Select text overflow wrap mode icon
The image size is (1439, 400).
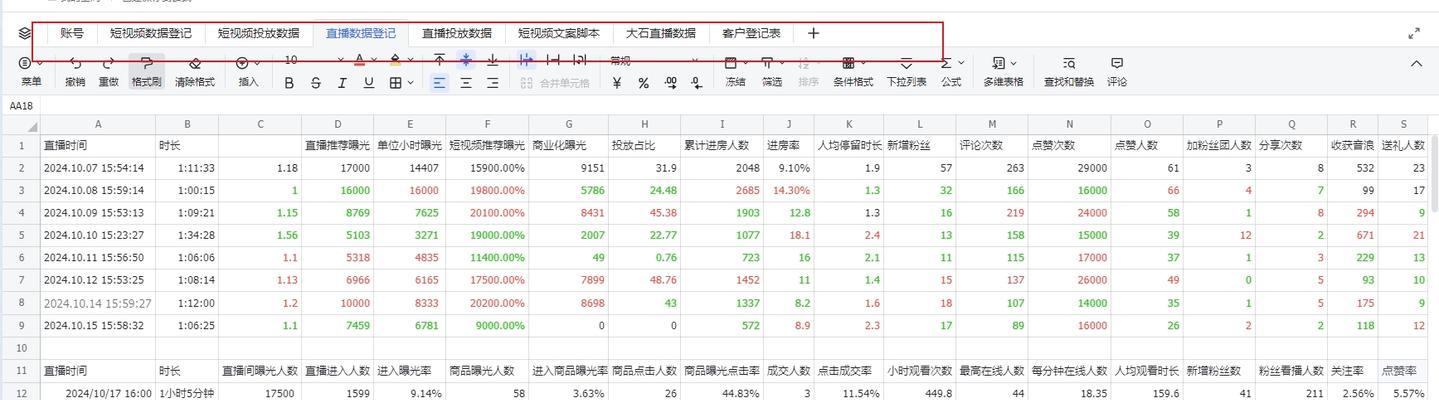point(527,60)
